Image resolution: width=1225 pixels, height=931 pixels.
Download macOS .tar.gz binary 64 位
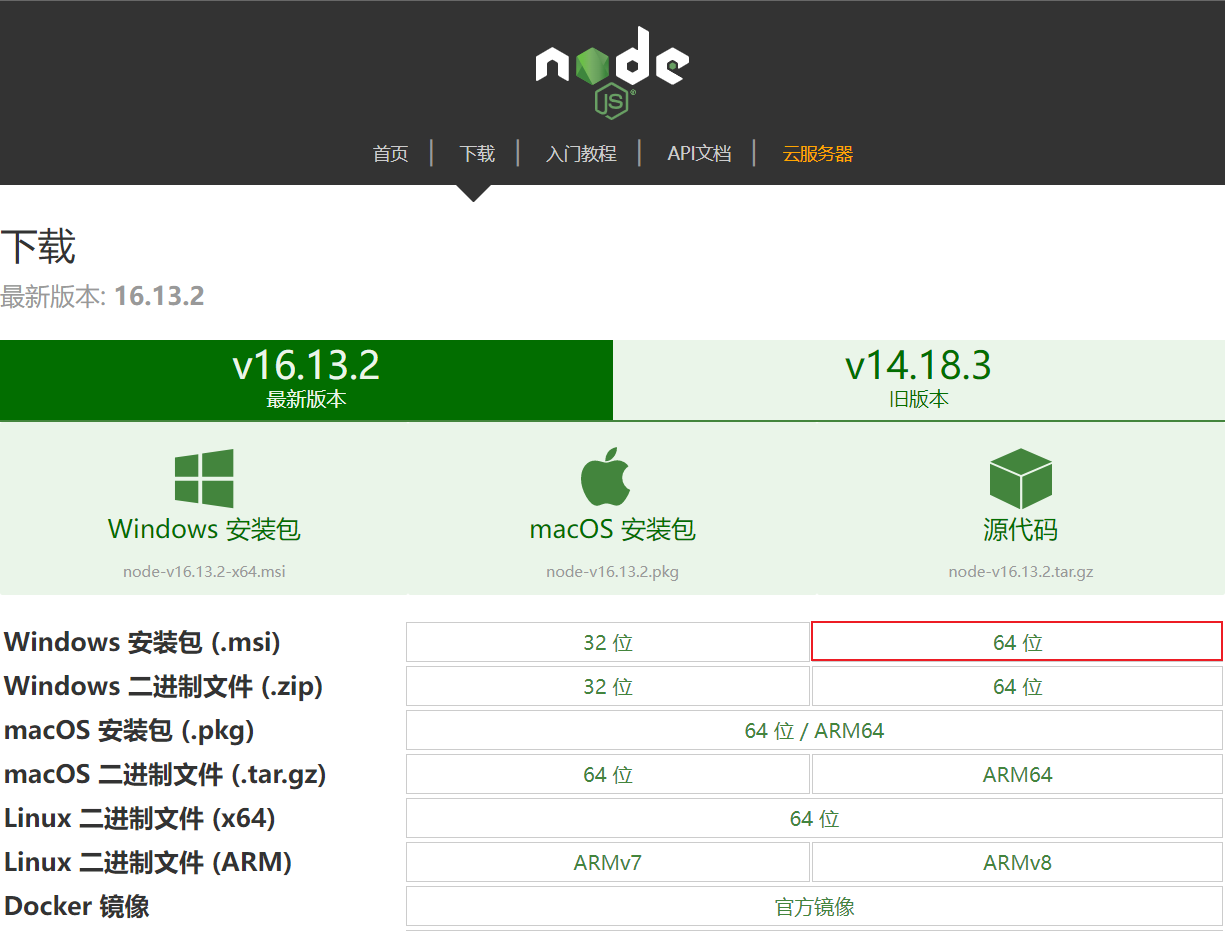608,774
